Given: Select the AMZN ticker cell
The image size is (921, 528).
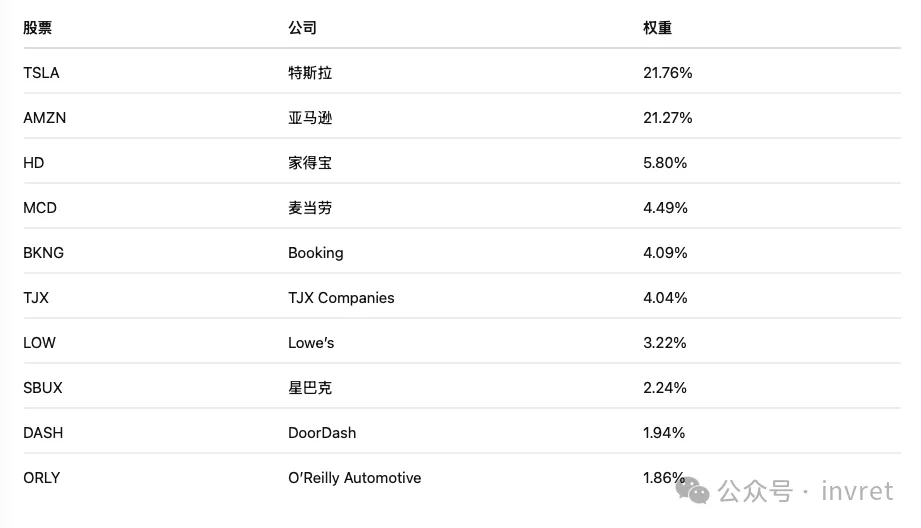Looking at the screenshot, I should (45, 118).
